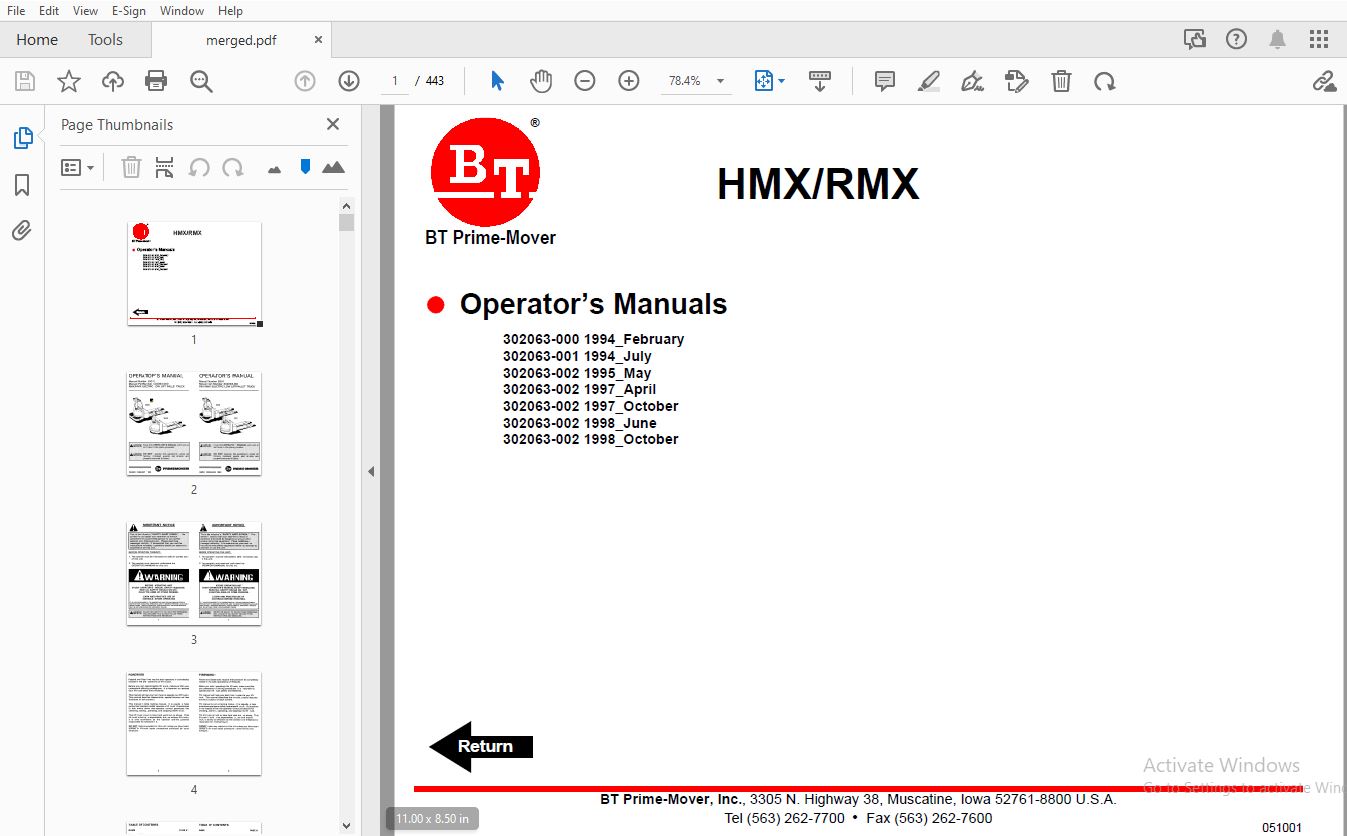Viewport: 1347px width, 836px height.
Task: Select page 4 thumbnail
Action: [x=194, y=723]
